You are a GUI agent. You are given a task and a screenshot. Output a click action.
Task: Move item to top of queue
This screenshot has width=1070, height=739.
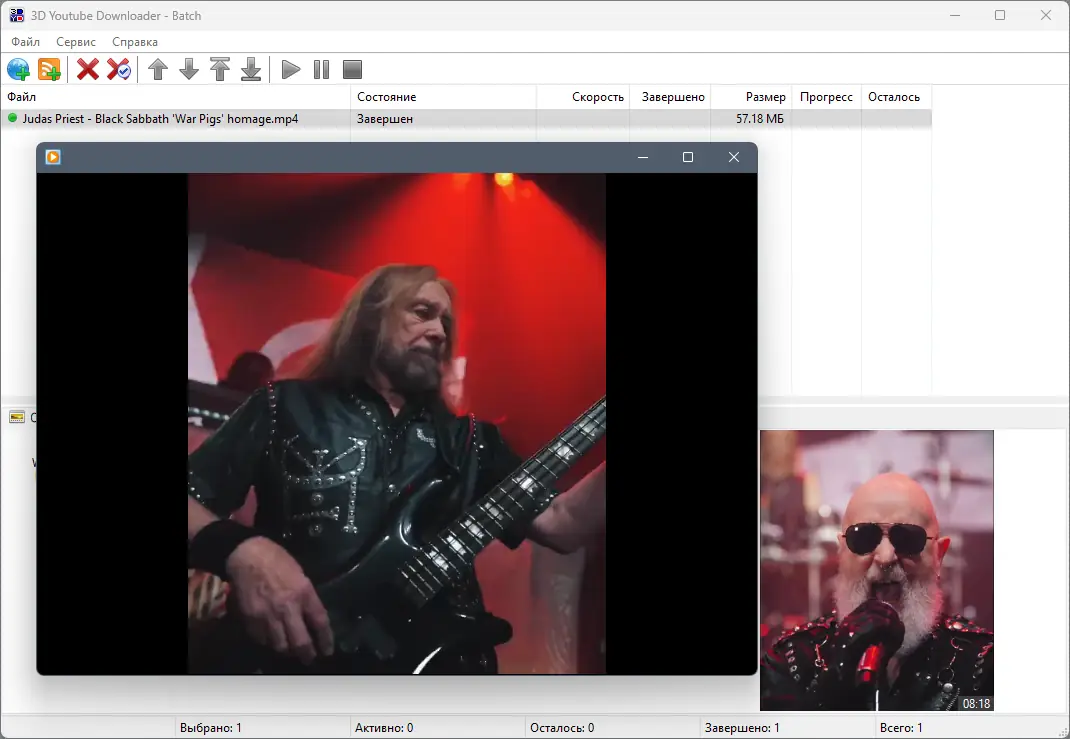coord(220,70)
